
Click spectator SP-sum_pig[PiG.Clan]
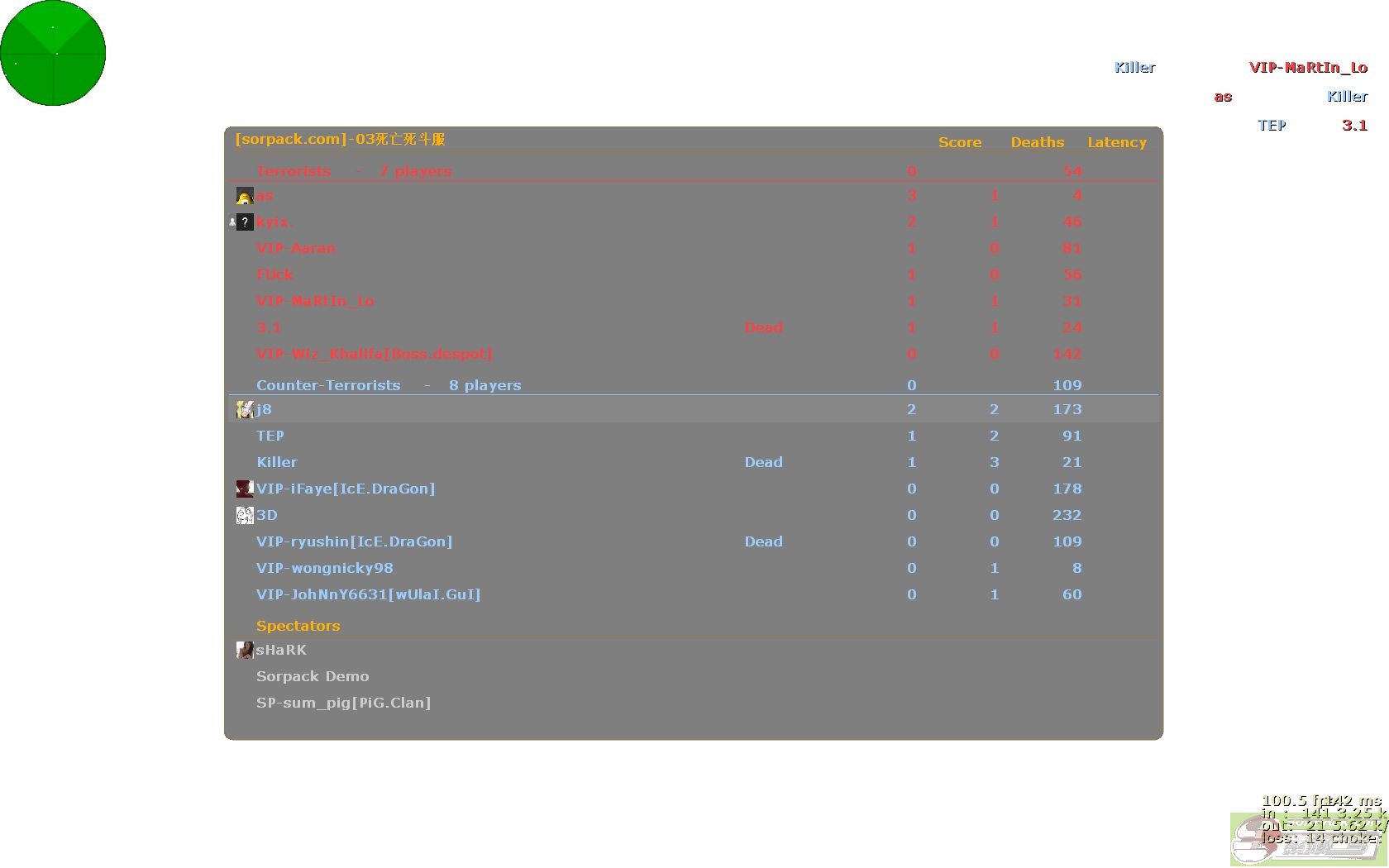343,703
